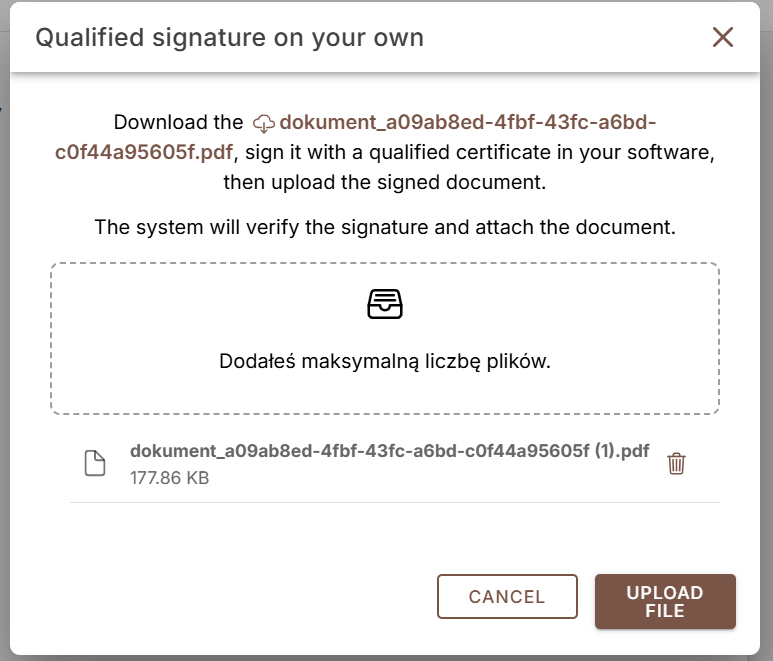
Task: Click the 'Qualified signature on your own' title
Action: coord(230,37)
